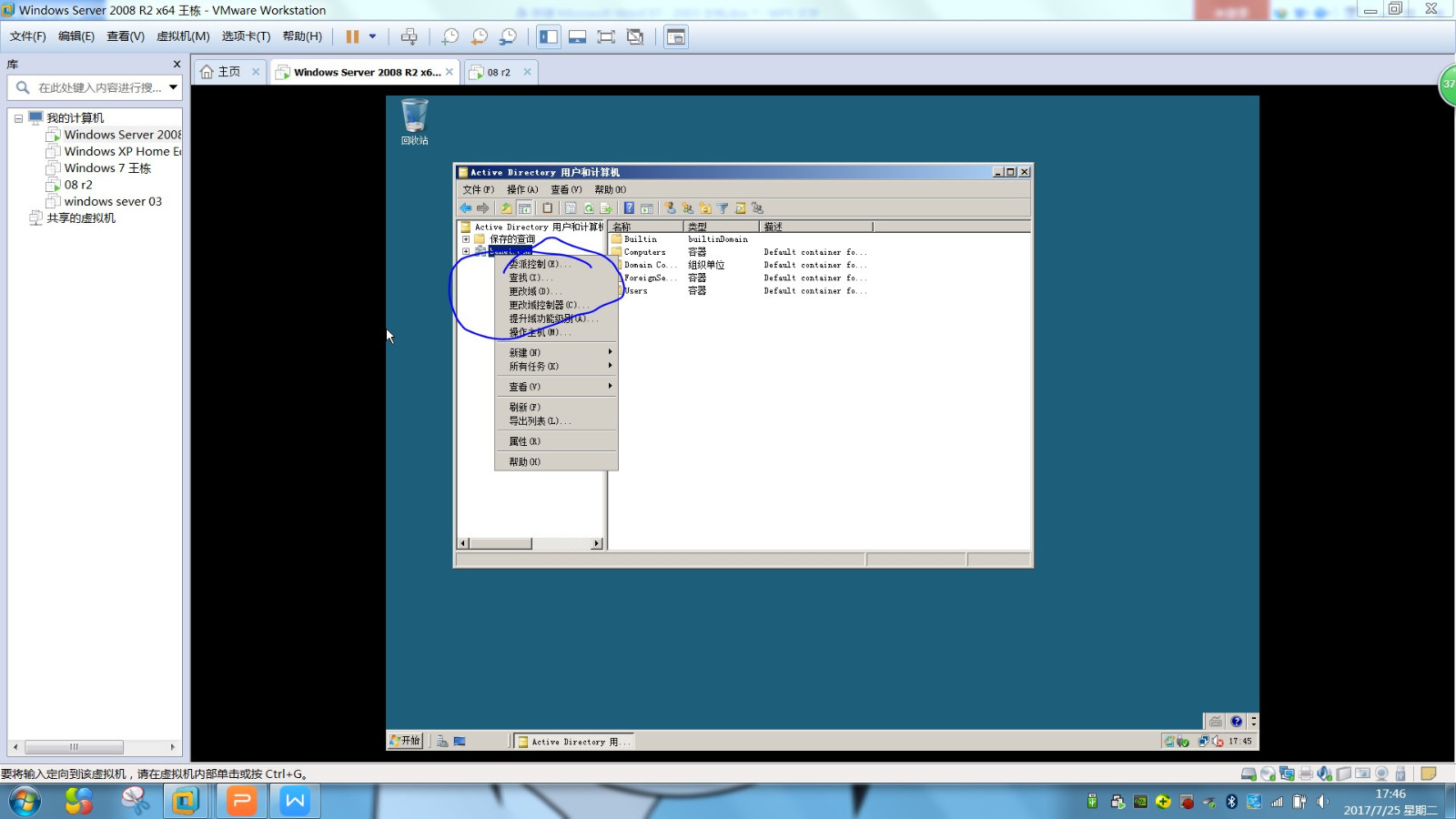This screenshot has height=819, width=1456.
Task: Click the Refresh icon in AD toolbar
Action: pyautogui.click(x=589, y=208)
